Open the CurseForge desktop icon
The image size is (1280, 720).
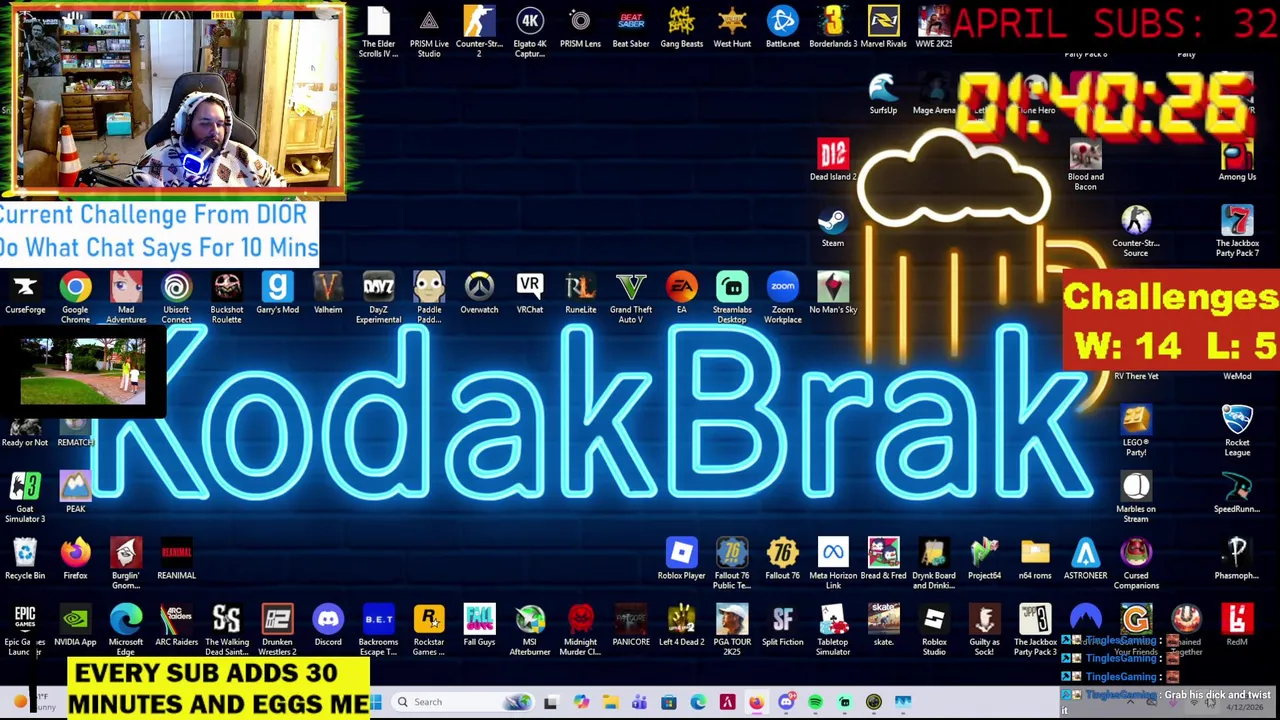[x=25, y=294]
